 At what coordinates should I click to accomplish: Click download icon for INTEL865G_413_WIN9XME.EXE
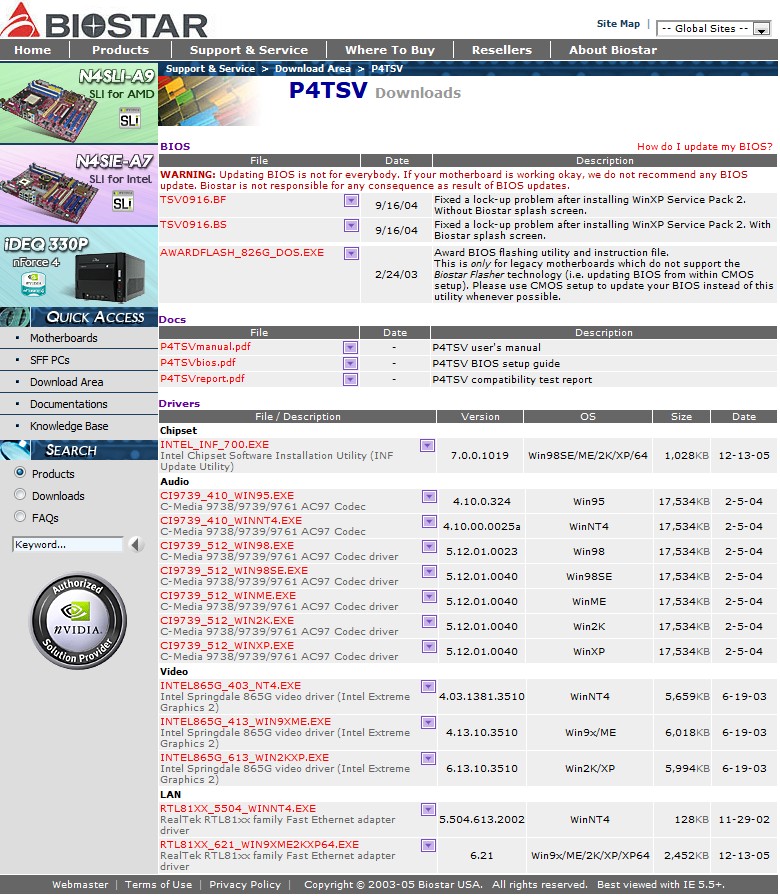coord(428,723)
